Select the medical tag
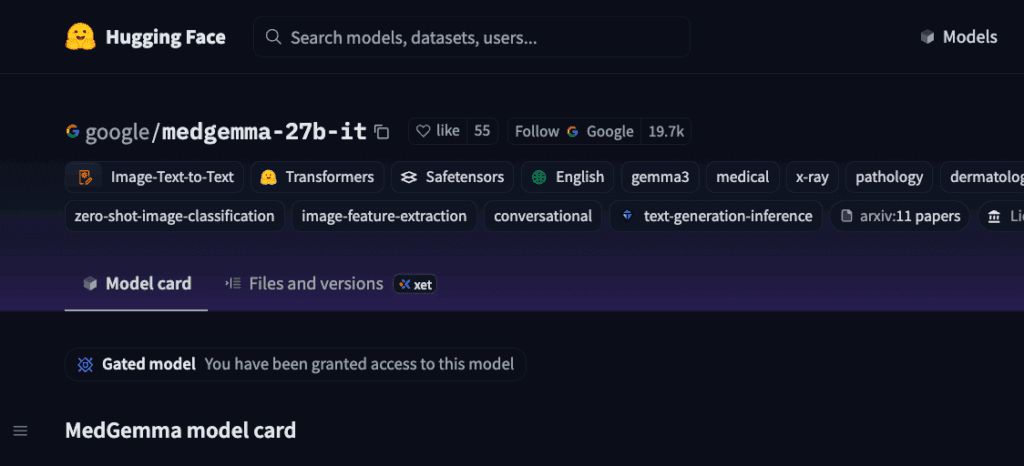Viewport: 1024px width, 466px height. 743,177
